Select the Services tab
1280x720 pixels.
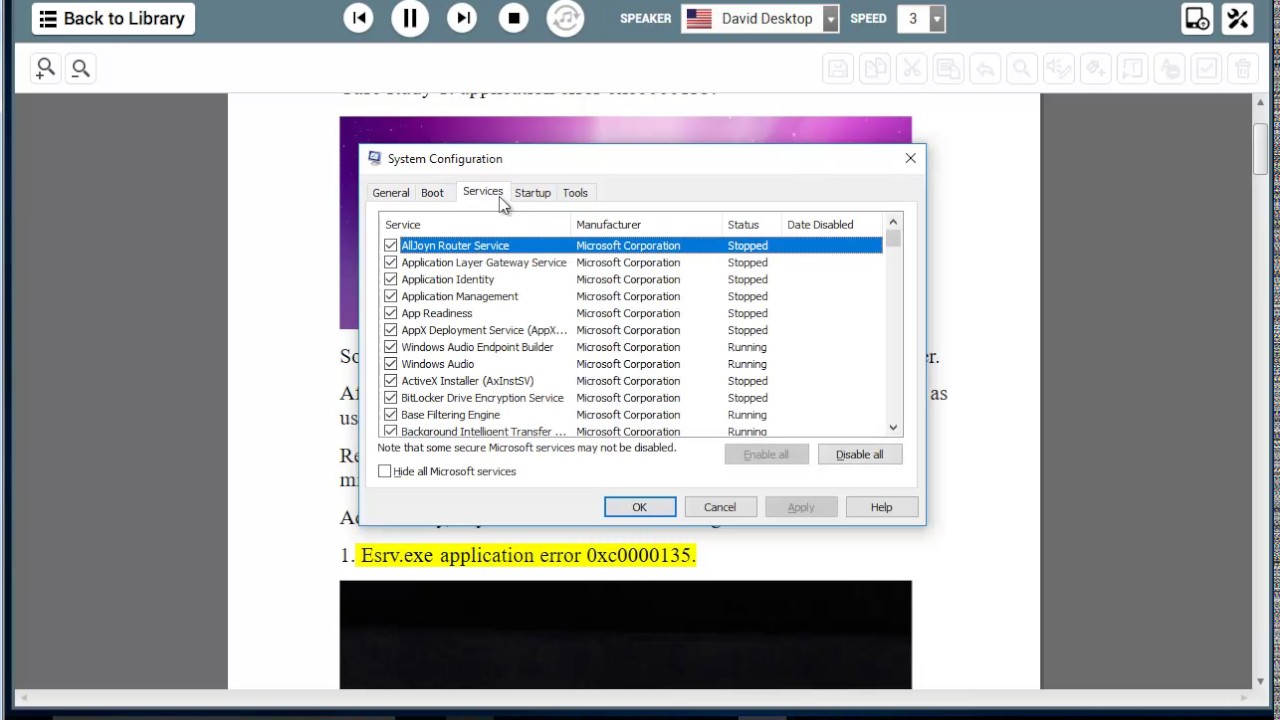pyautogui.click(x=483, y=191)
